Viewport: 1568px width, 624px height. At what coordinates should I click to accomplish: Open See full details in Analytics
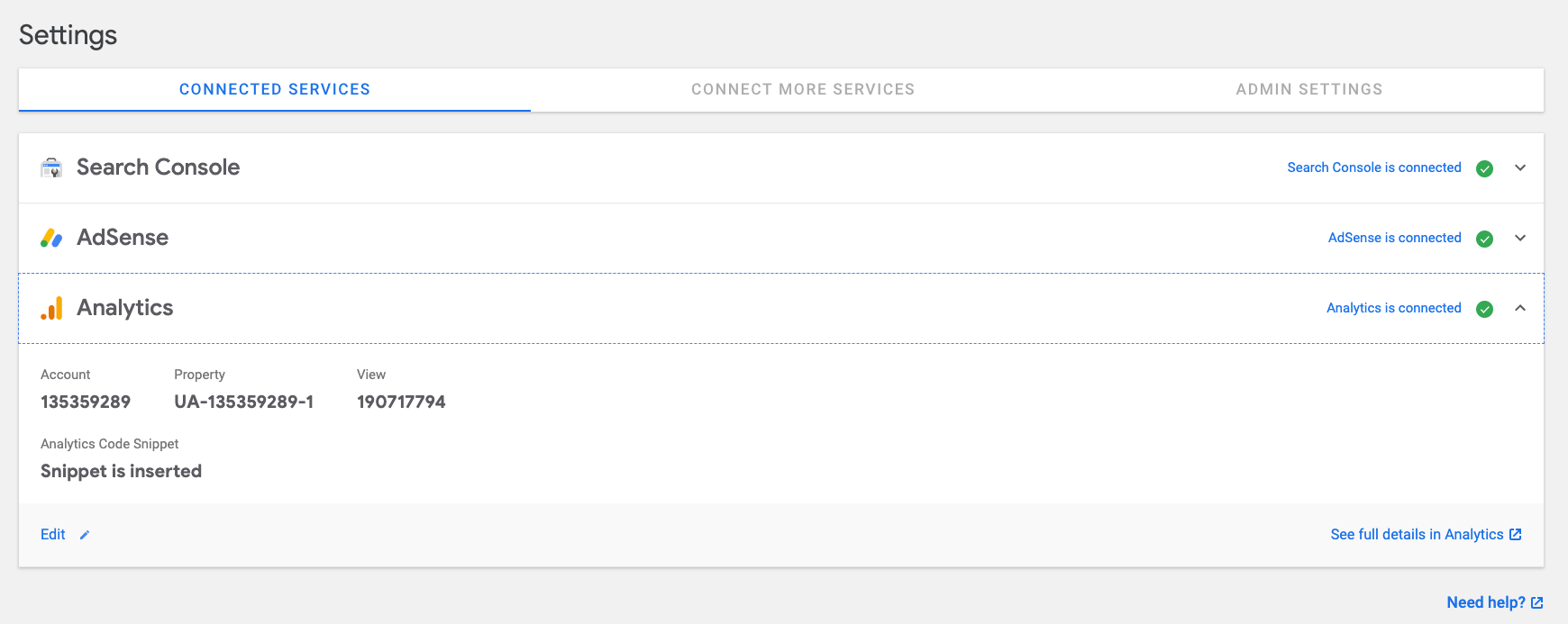pos(1417,534)
